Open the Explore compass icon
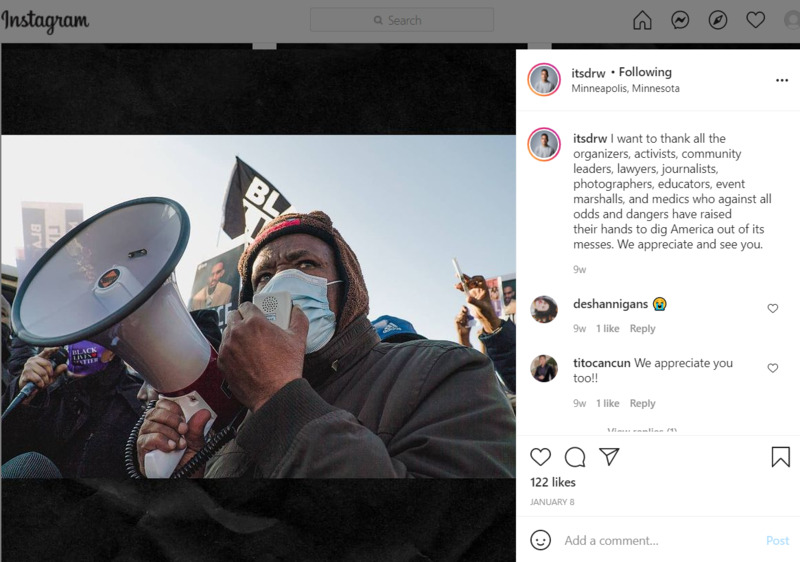Image resolution: width=800 pixels, height=562 pixels. tap(717, 20)
